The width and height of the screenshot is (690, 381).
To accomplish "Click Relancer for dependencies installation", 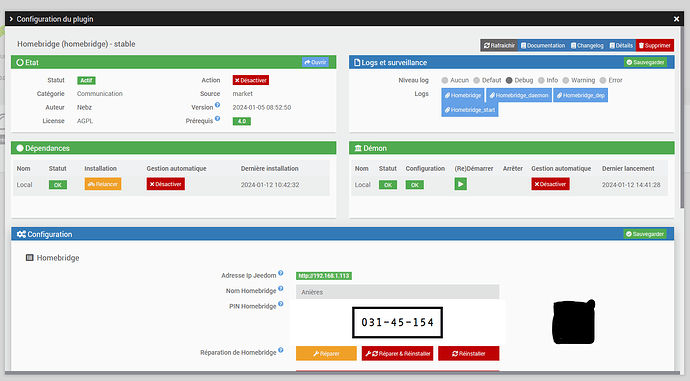I will point(103,184).
